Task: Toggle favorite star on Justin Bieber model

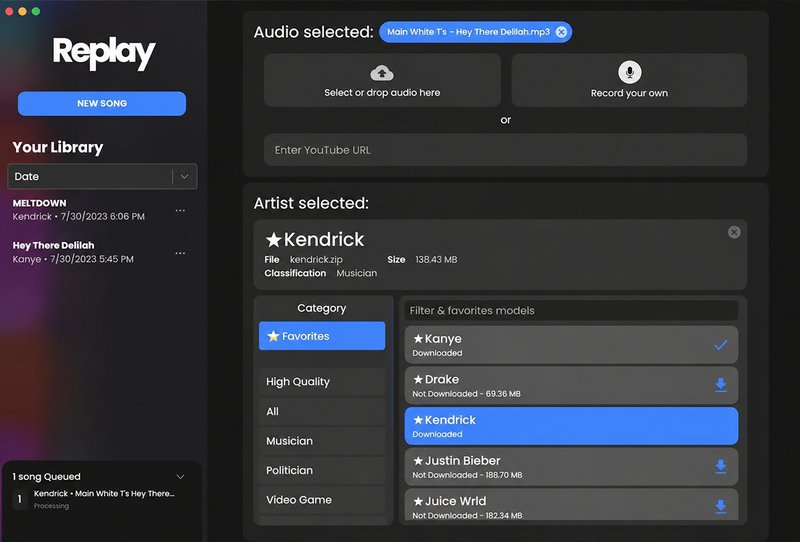Action: click(x=418, y=460)
